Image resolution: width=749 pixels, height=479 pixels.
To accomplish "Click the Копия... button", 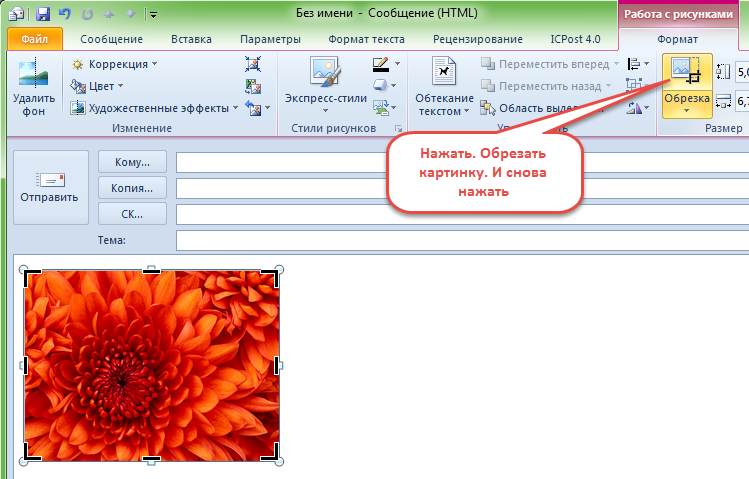I will tap(132, 188).
